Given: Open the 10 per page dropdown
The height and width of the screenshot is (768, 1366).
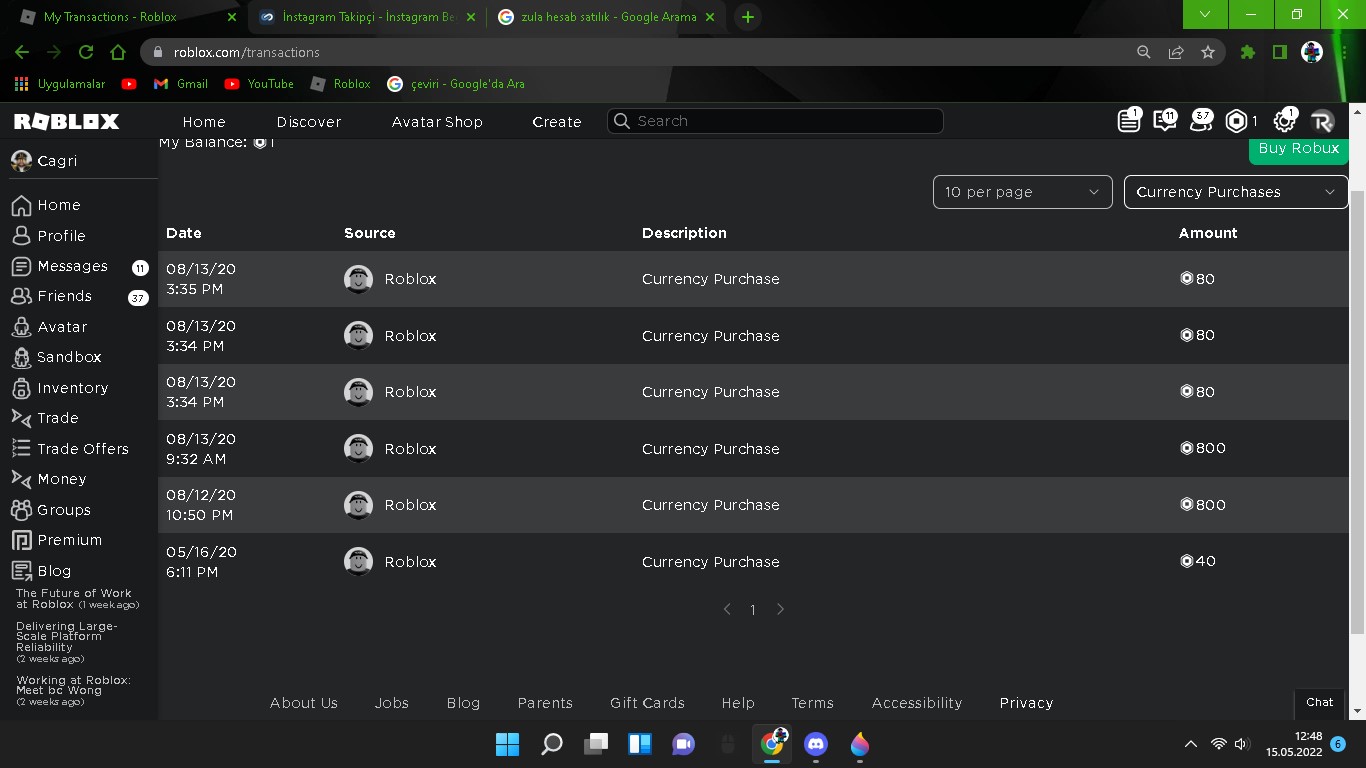Looking at the screenshot, I should click(1022, 192).
